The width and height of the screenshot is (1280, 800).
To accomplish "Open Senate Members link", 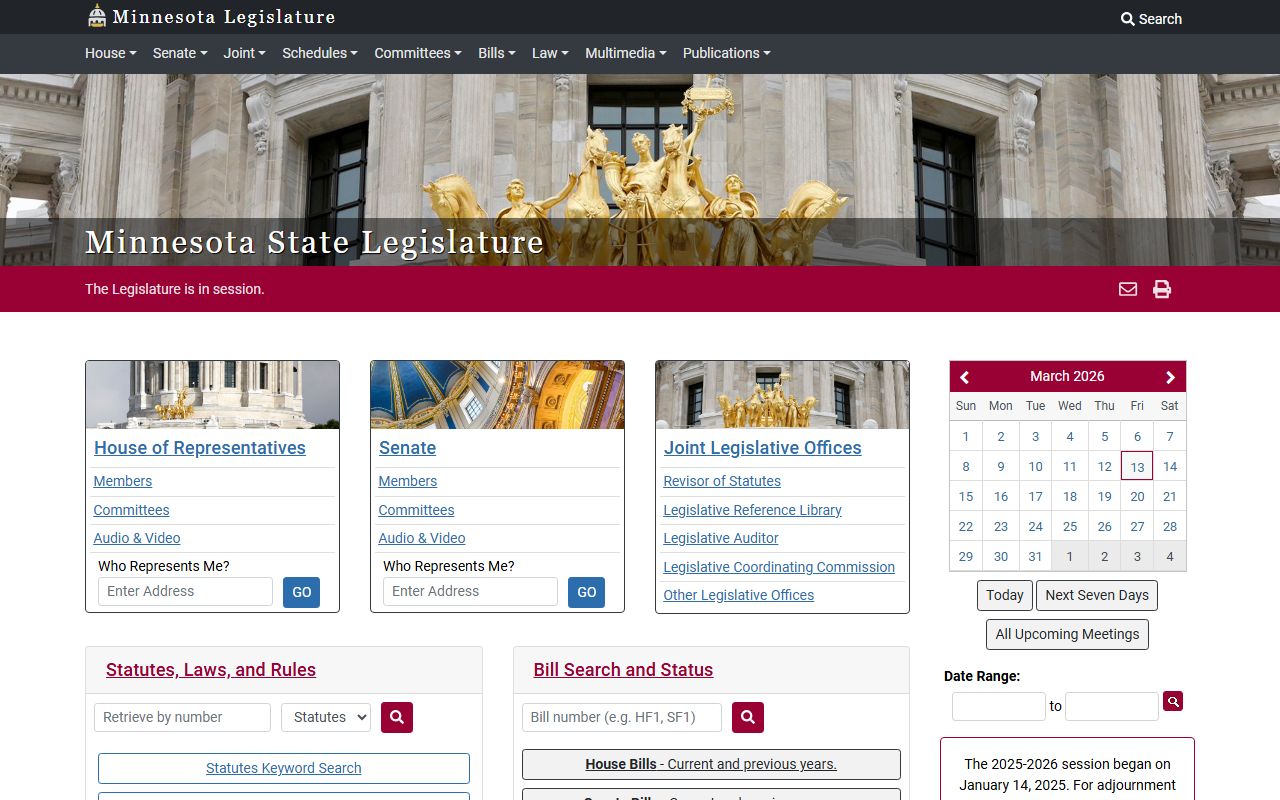I will (408, 481).
